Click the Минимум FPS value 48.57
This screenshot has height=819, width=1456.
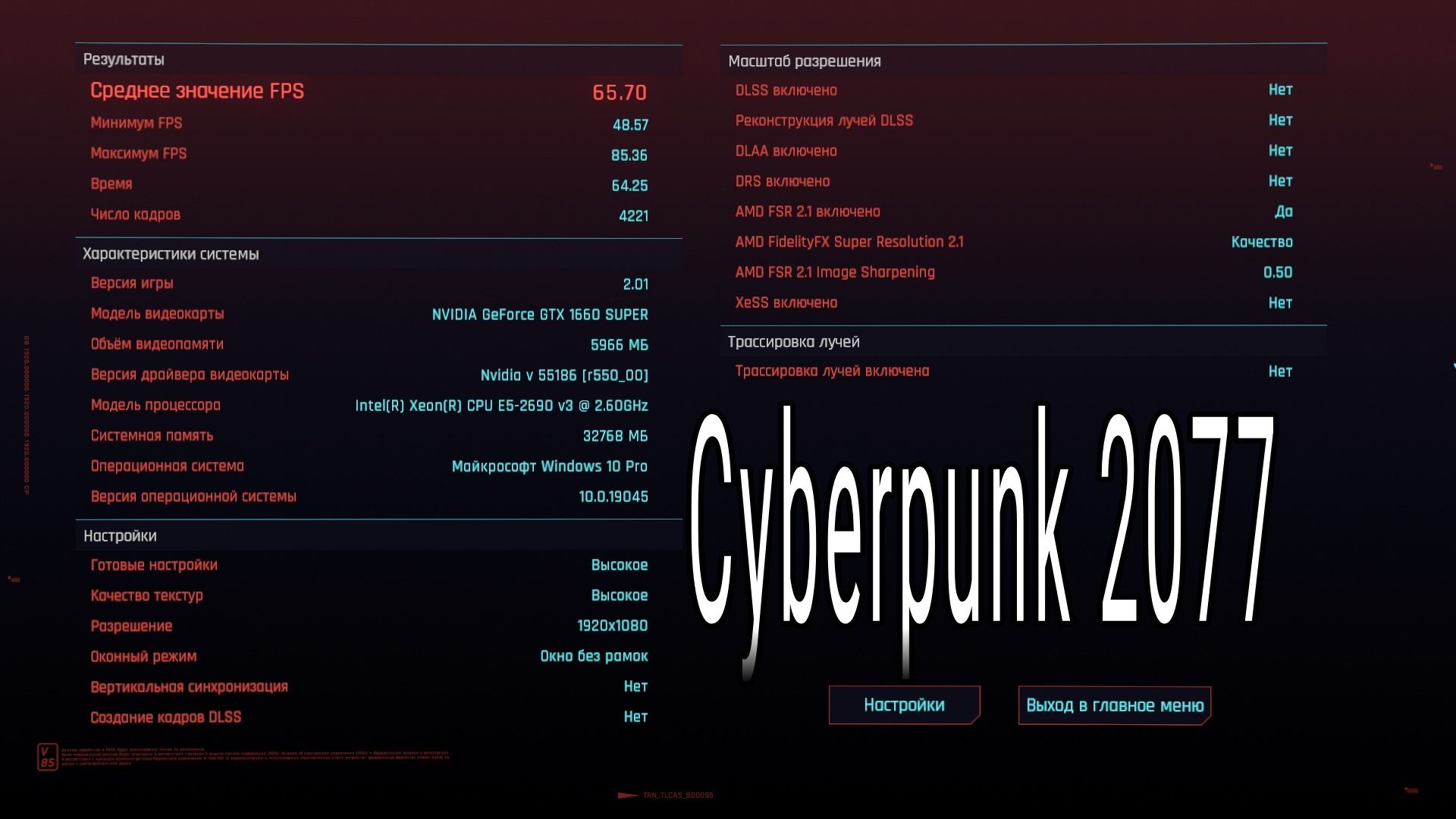point(630,124)
